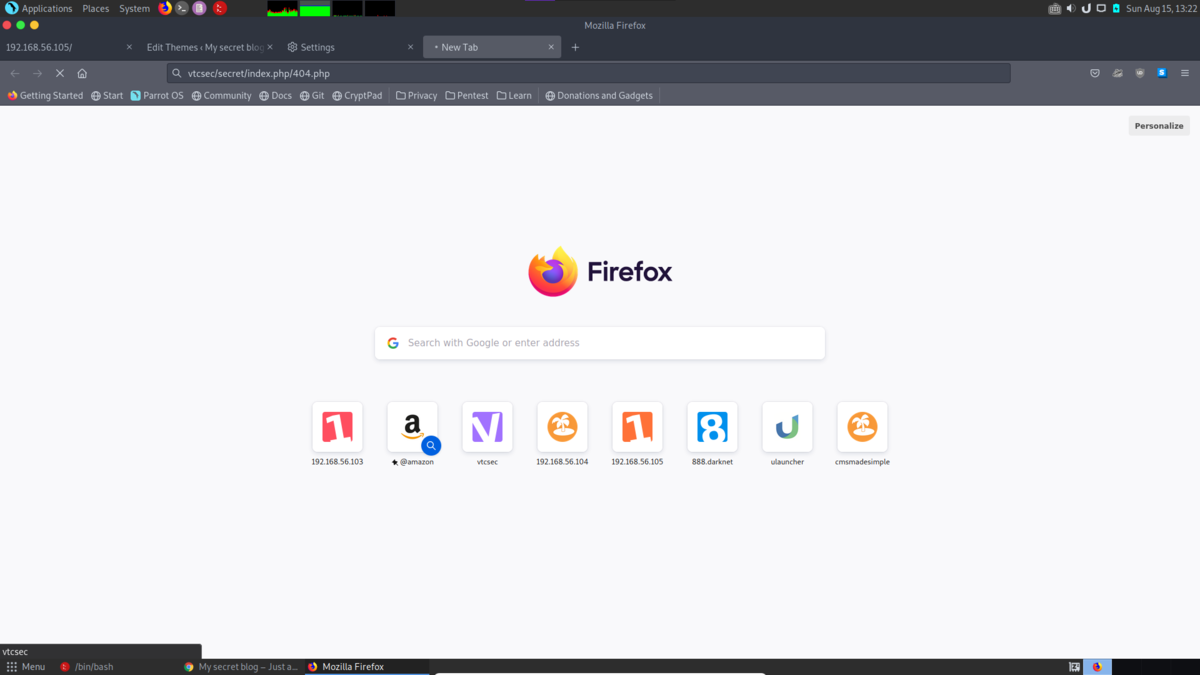This screenshot has width=1200, height=675.
Task: Open the Getting Started bookmark
Action: 45,96
